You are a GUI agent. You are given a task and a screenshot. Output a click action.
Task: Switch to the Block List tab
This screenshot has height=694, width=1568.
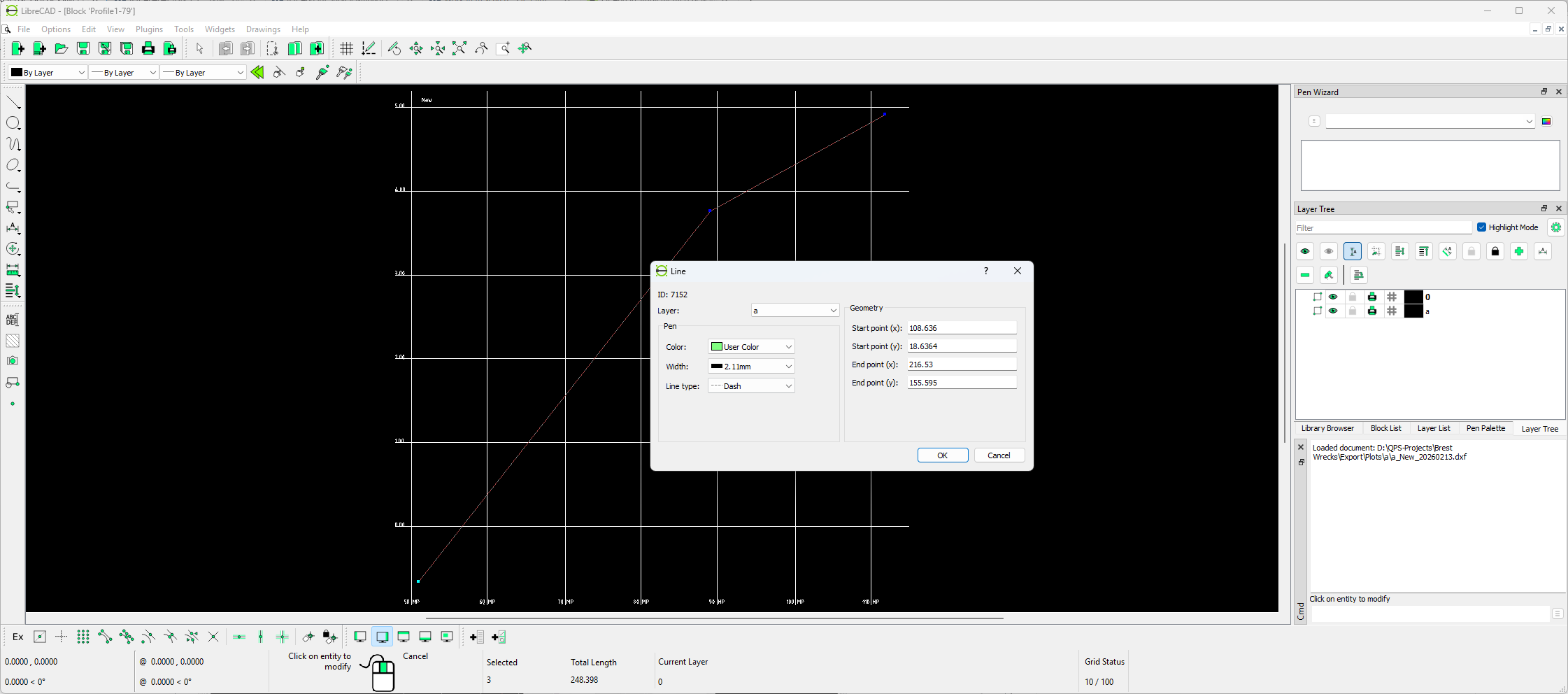(1385, 428)
